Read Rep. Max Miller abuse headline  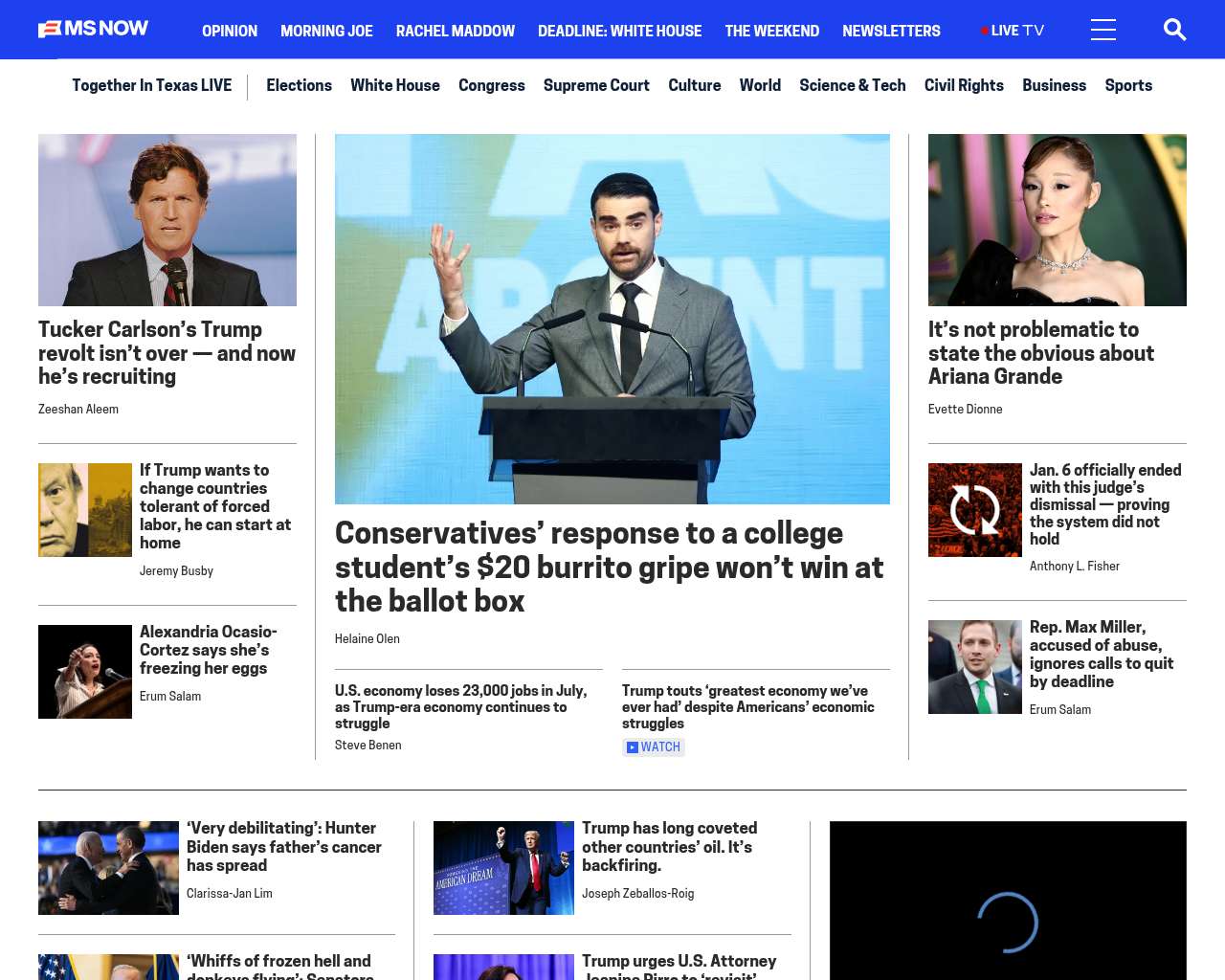point(1102,655)
